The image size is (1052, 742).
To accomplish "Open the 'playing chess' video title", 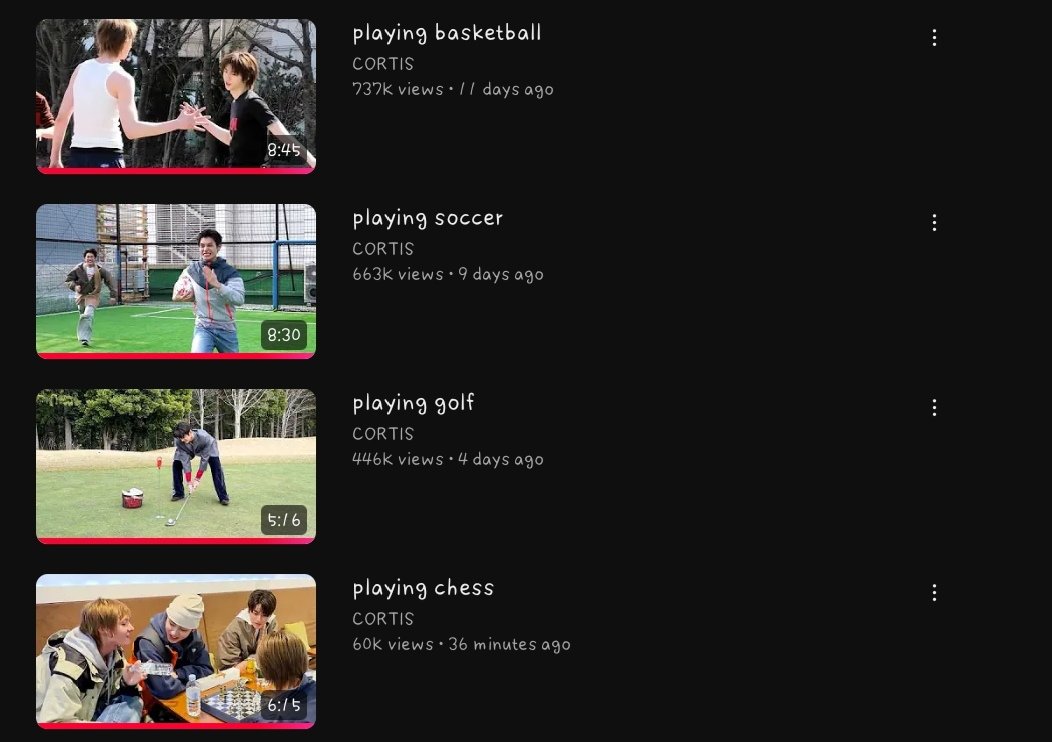I will pyautogui.click(x=423, y=588).
